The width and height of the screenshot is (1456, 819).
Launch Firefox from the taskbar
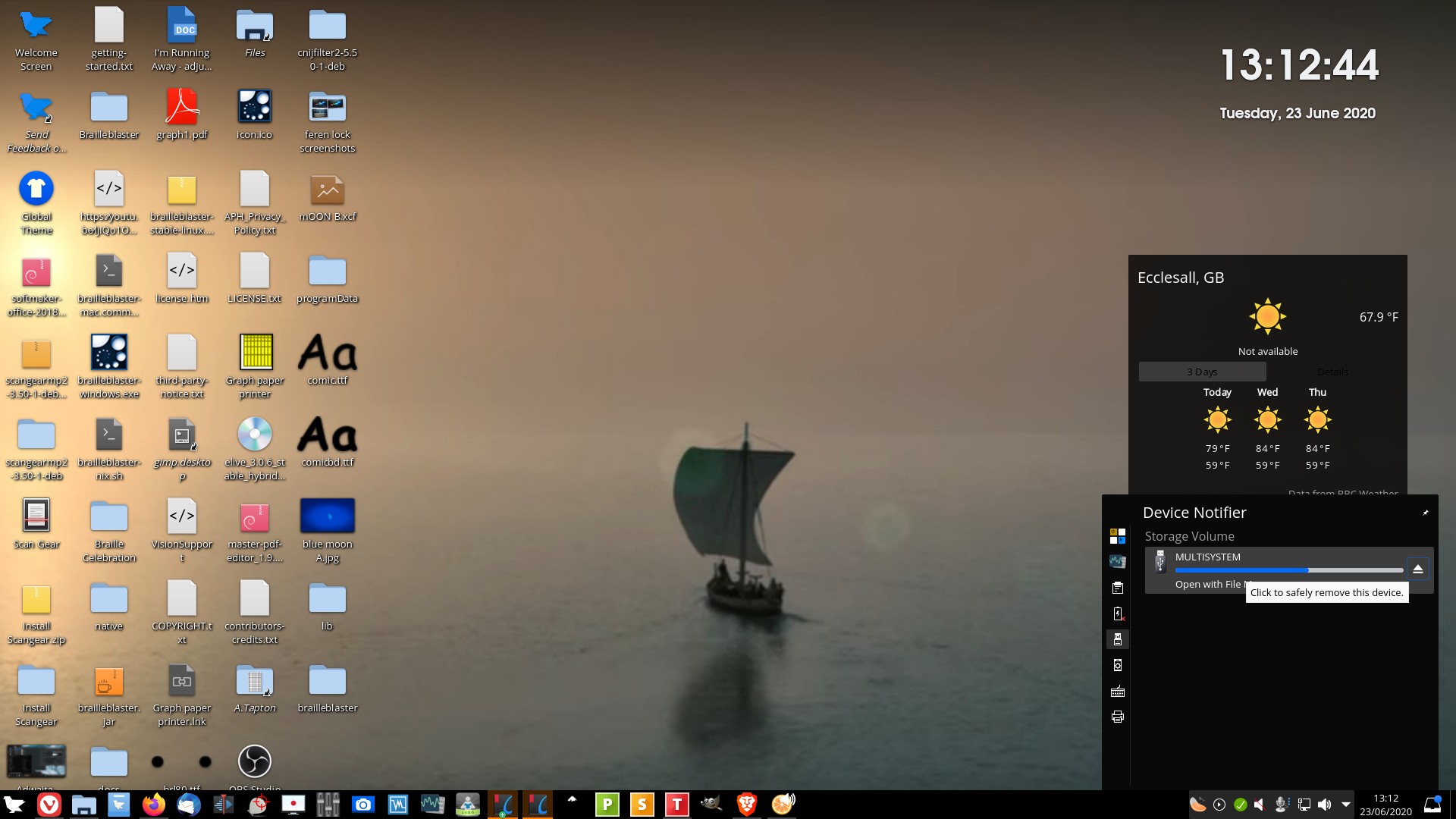pos(154,805)
